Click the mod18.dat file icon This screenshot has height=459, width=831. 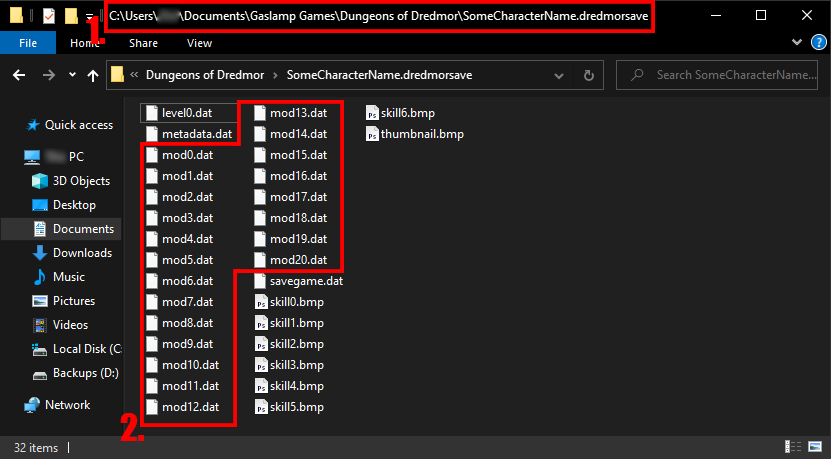click(260, 218)
